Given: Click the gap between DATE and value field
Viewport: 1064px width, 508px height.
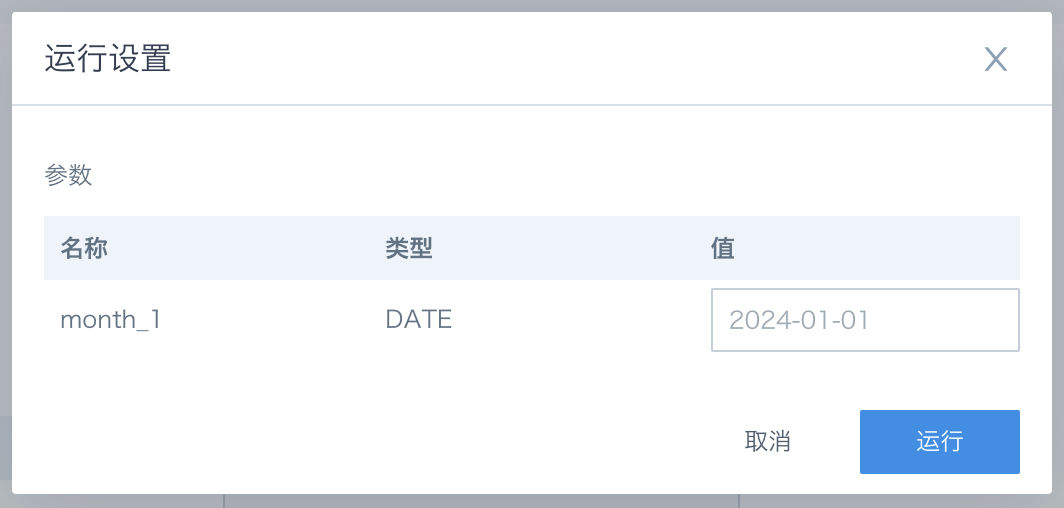Looking at the screenshot, I should point(581,320).
